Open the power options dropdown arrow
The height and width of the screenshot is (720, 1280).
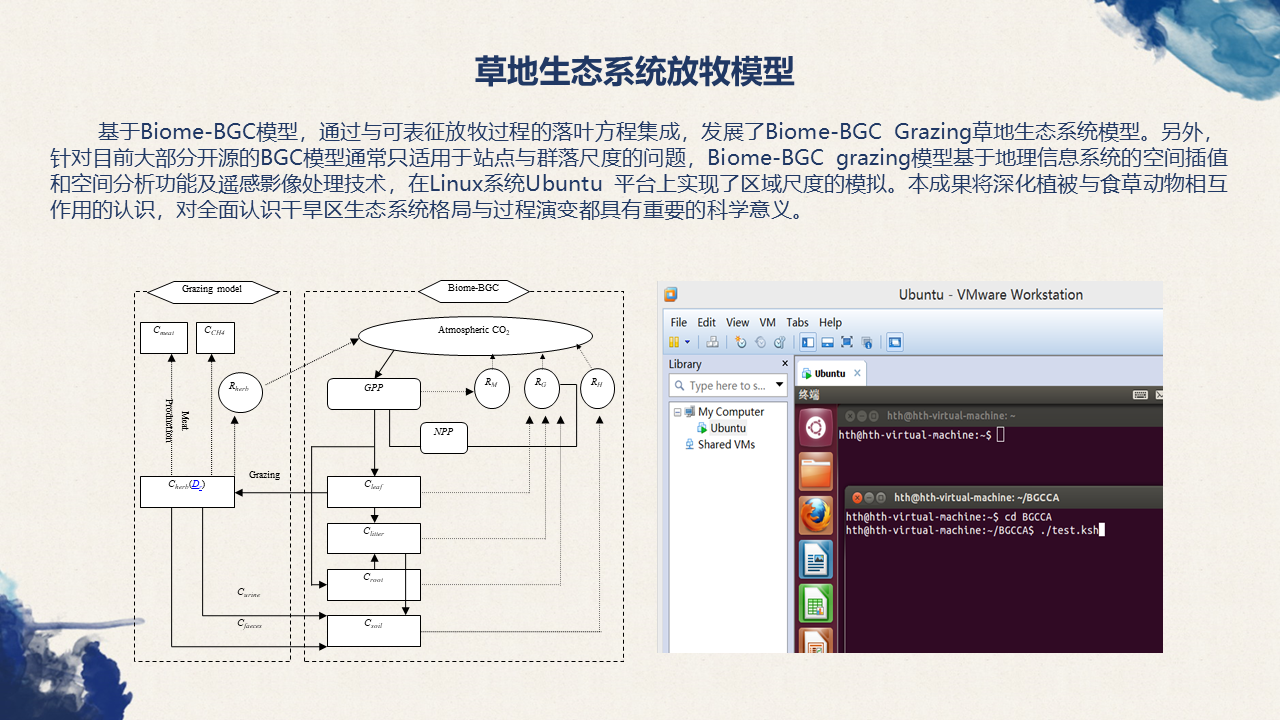687,342
